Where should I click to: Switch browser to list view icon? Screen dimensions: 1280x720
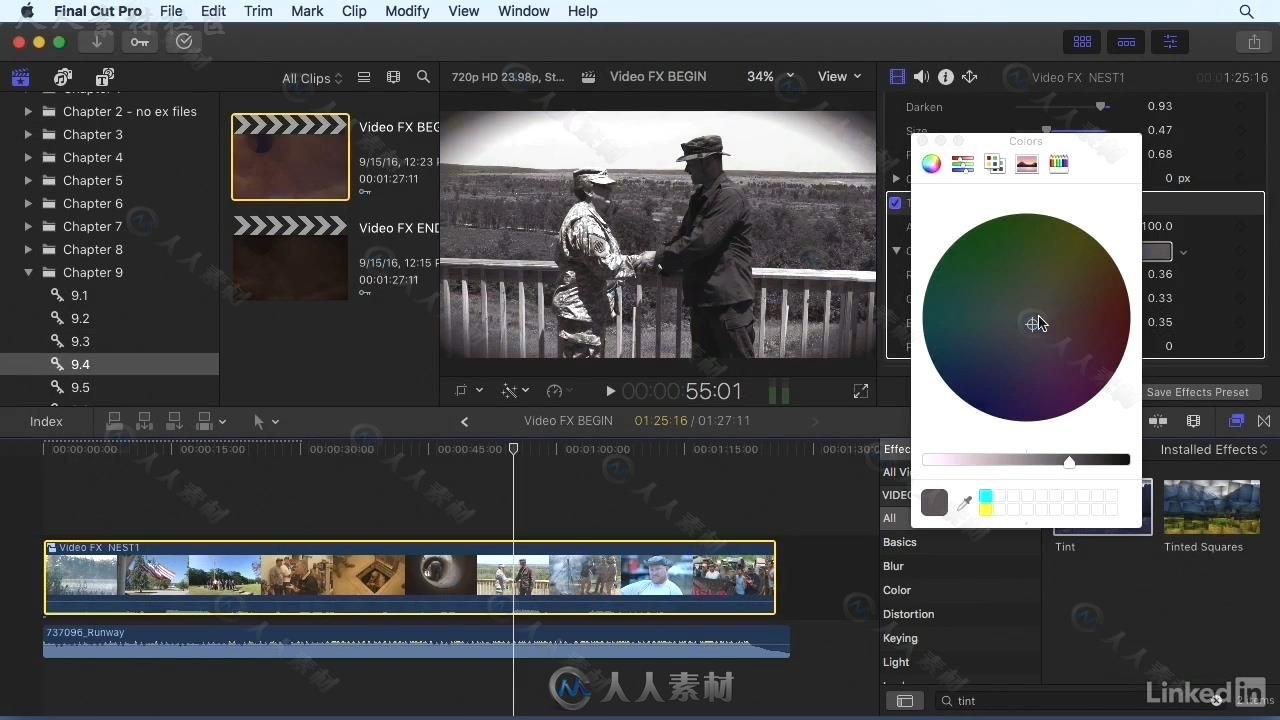364,77
